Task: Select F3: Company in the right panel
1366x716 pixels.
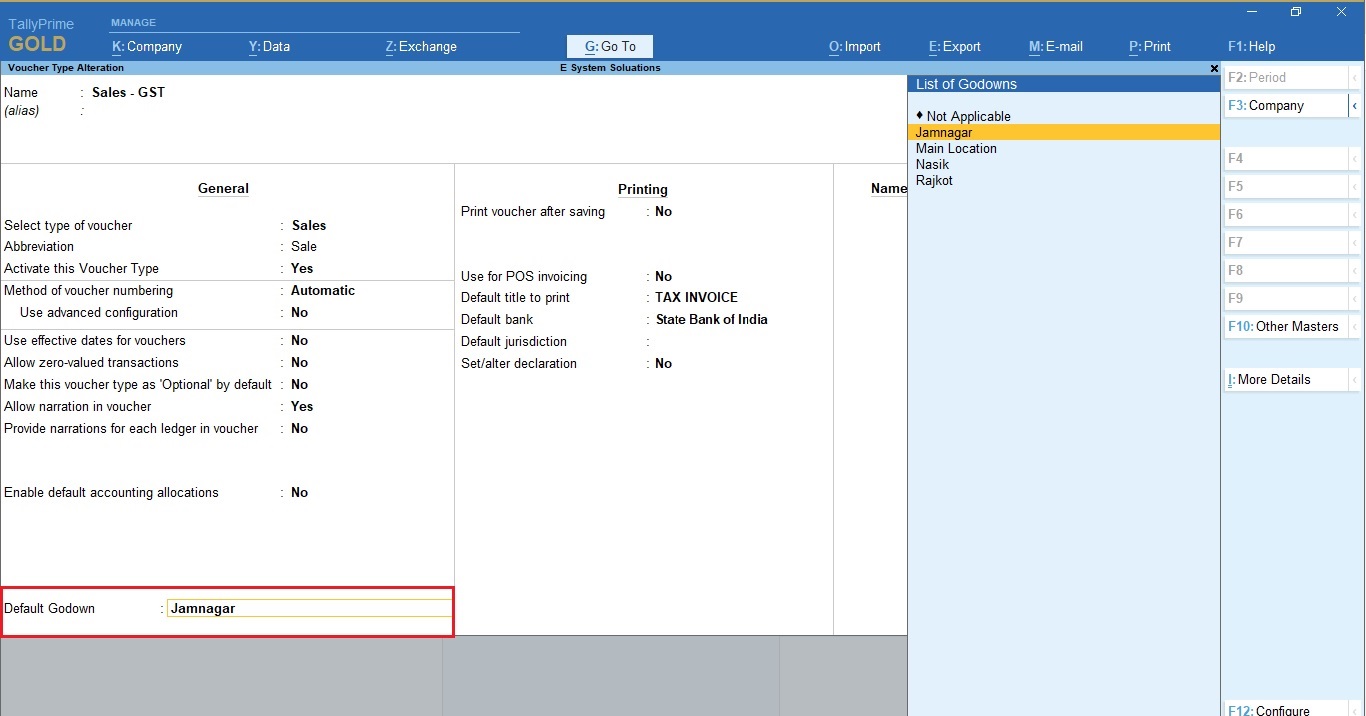Action: pos(1281,104)
